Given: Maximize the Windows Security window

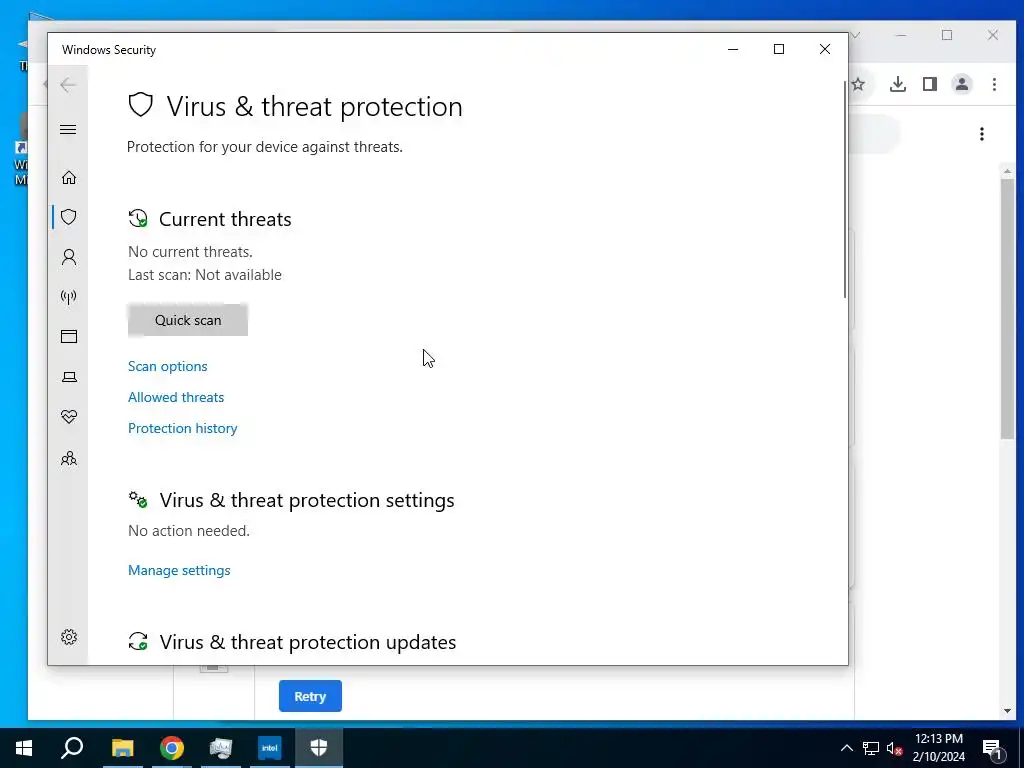Looking at the screenshot, I should [778, 49].
